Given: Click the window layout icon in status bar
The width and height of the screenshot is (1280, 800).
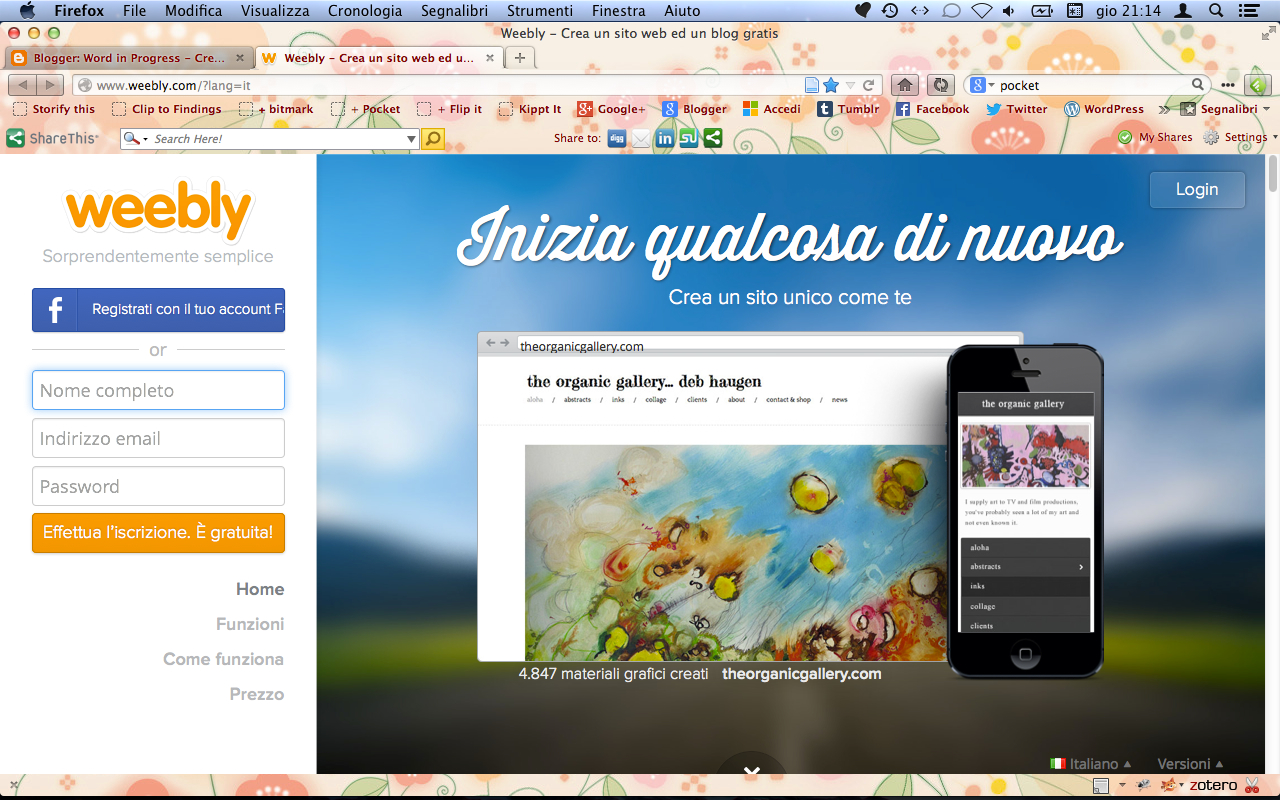Looking at the screenshot, I should [x=1101, y=785].
